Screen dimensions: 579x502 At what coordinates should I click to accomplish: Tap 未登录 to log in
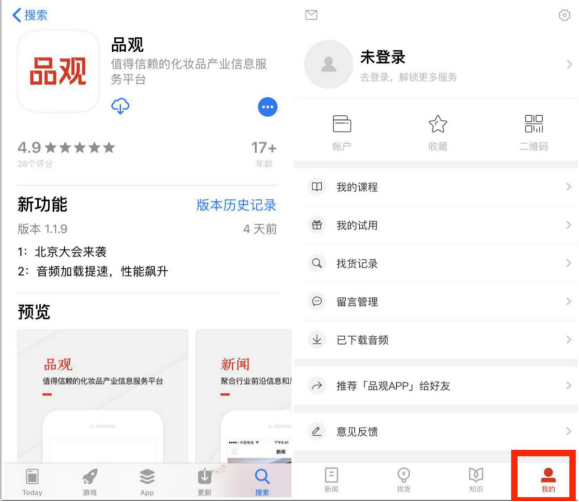tap(383, 57)
